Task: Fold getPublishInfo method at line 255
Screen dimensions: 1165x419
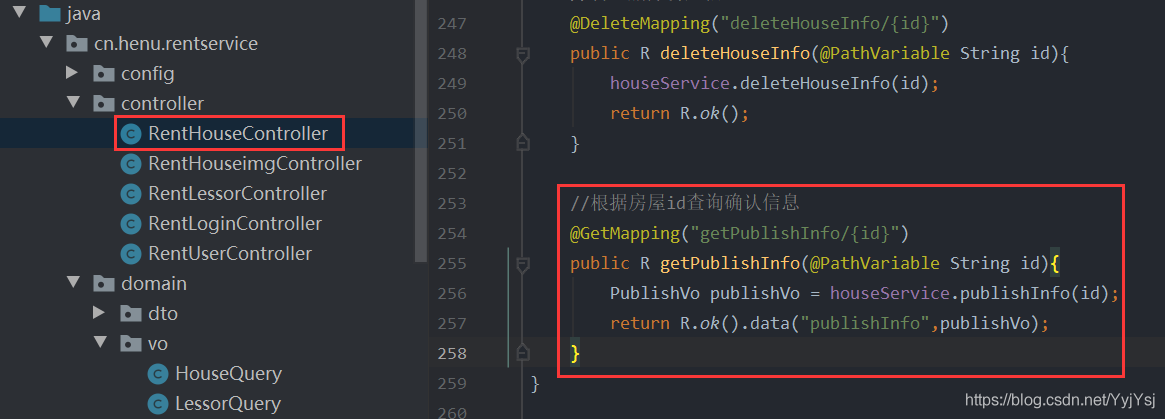Action: (522, 264)
